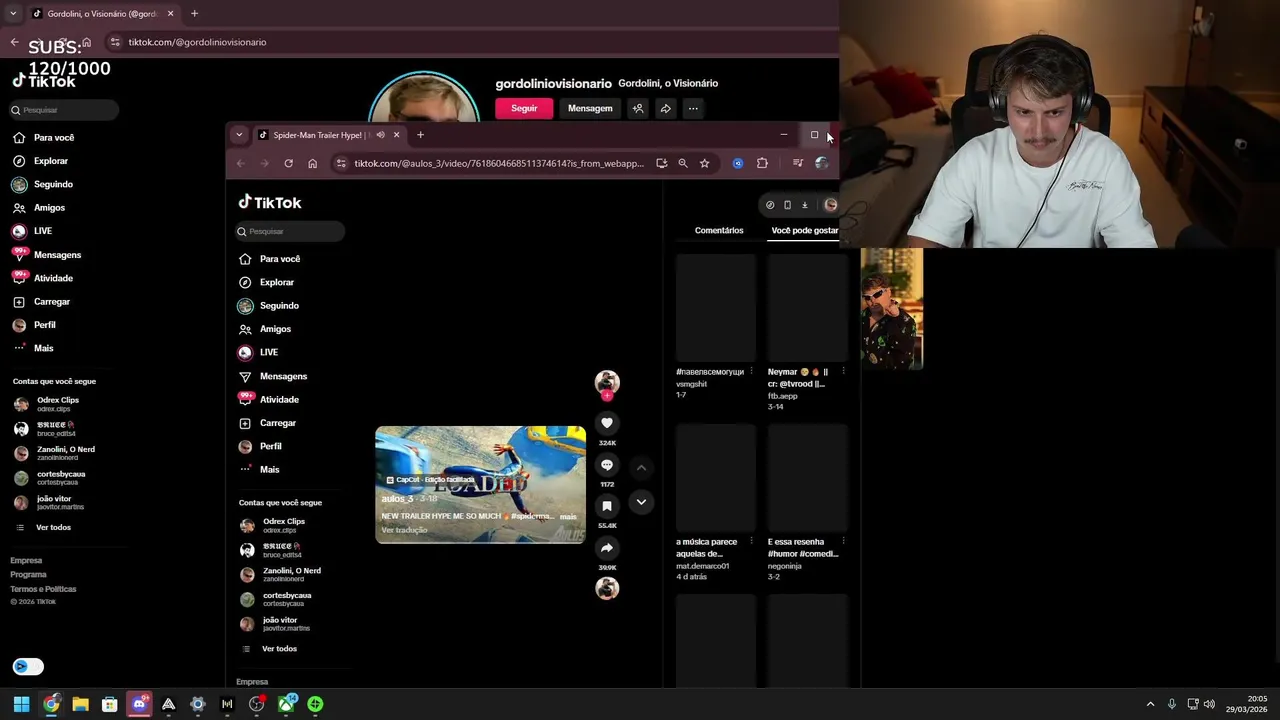The height and width of the screenshot is (720, 1280).
Task: Open the back window Pesquisar search field
Action: (x=64, y=110)
